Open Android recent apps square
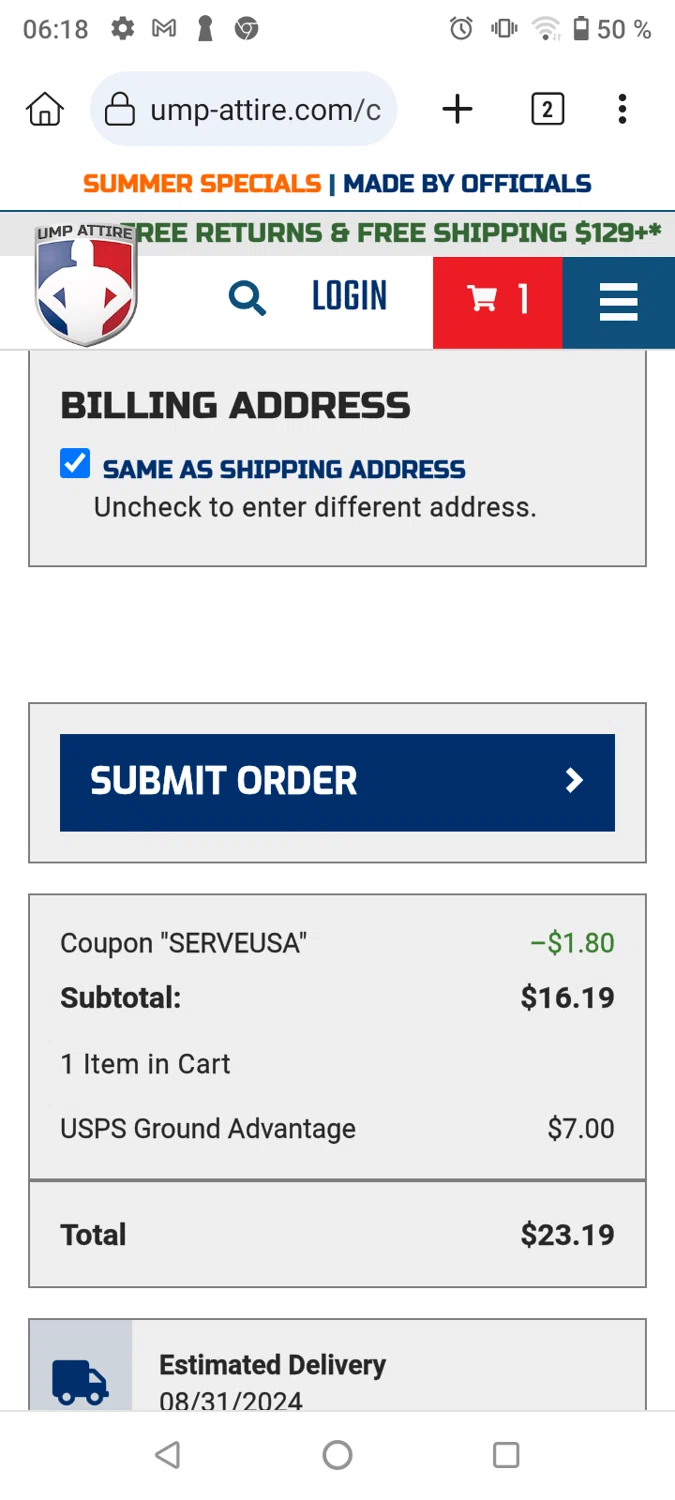675x1500 pixels. [506, 1455]
